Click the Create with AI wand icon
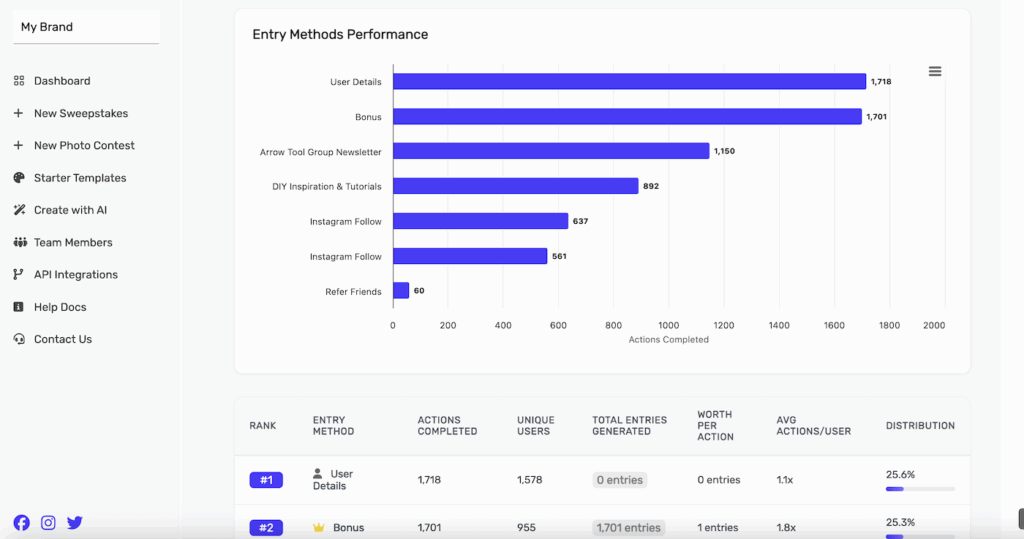 tap(19, 210)
